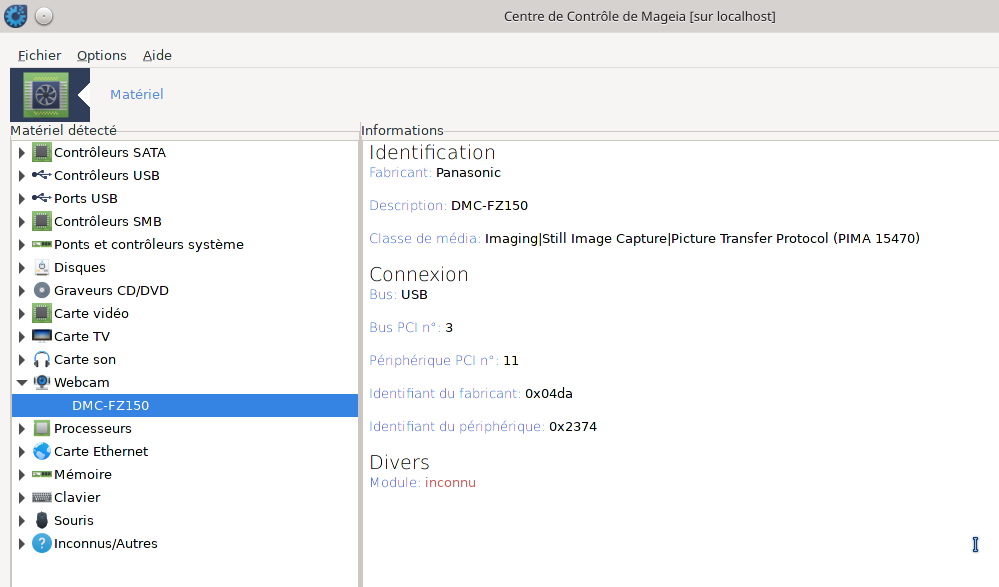Click the Module value inconnu
Screen dimensions: 999x587
point(450,482)
